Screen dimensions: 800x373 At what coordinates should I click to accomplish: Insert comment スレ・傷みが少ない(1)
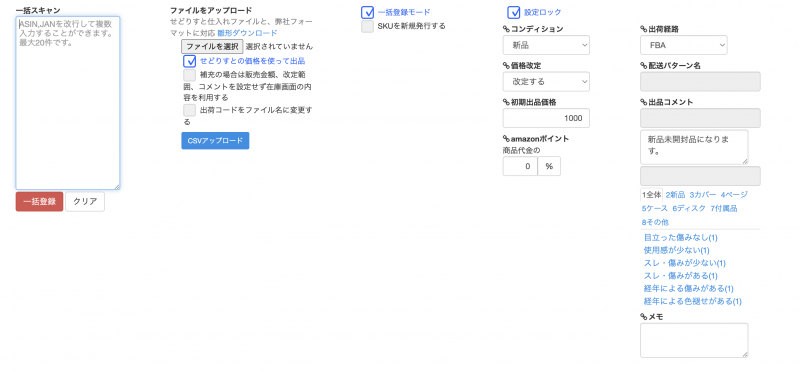pos(685,263)
